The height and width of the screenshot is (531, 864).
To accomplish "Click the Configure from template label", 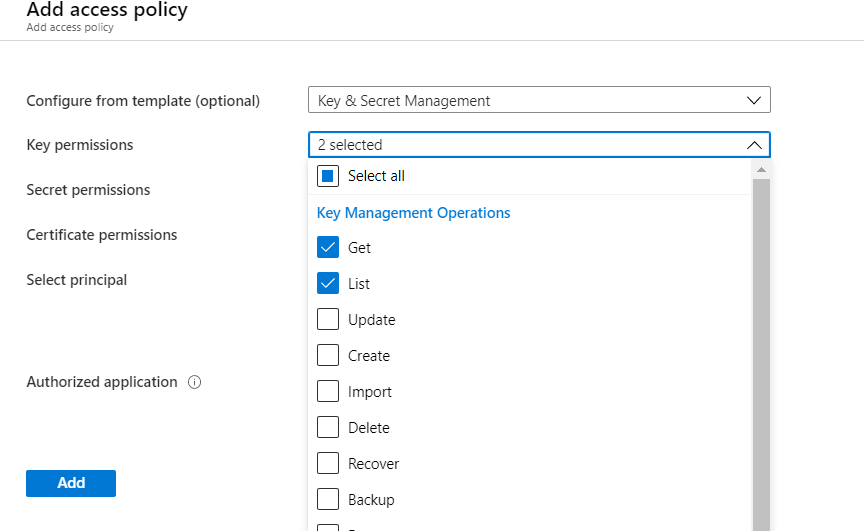I will pos(143,101).
